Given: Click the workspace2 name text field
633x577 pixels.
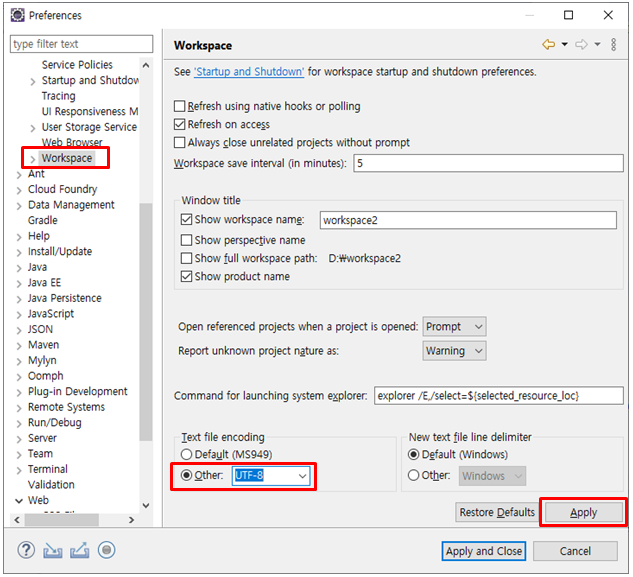Looking at the screenshot, I should [x=468, y=220].
